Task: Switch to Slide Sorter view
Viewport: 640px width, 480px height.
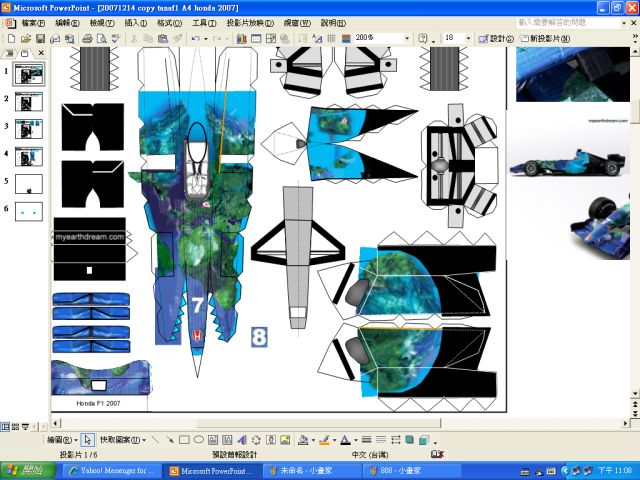Action: click(x=16, y=427)
